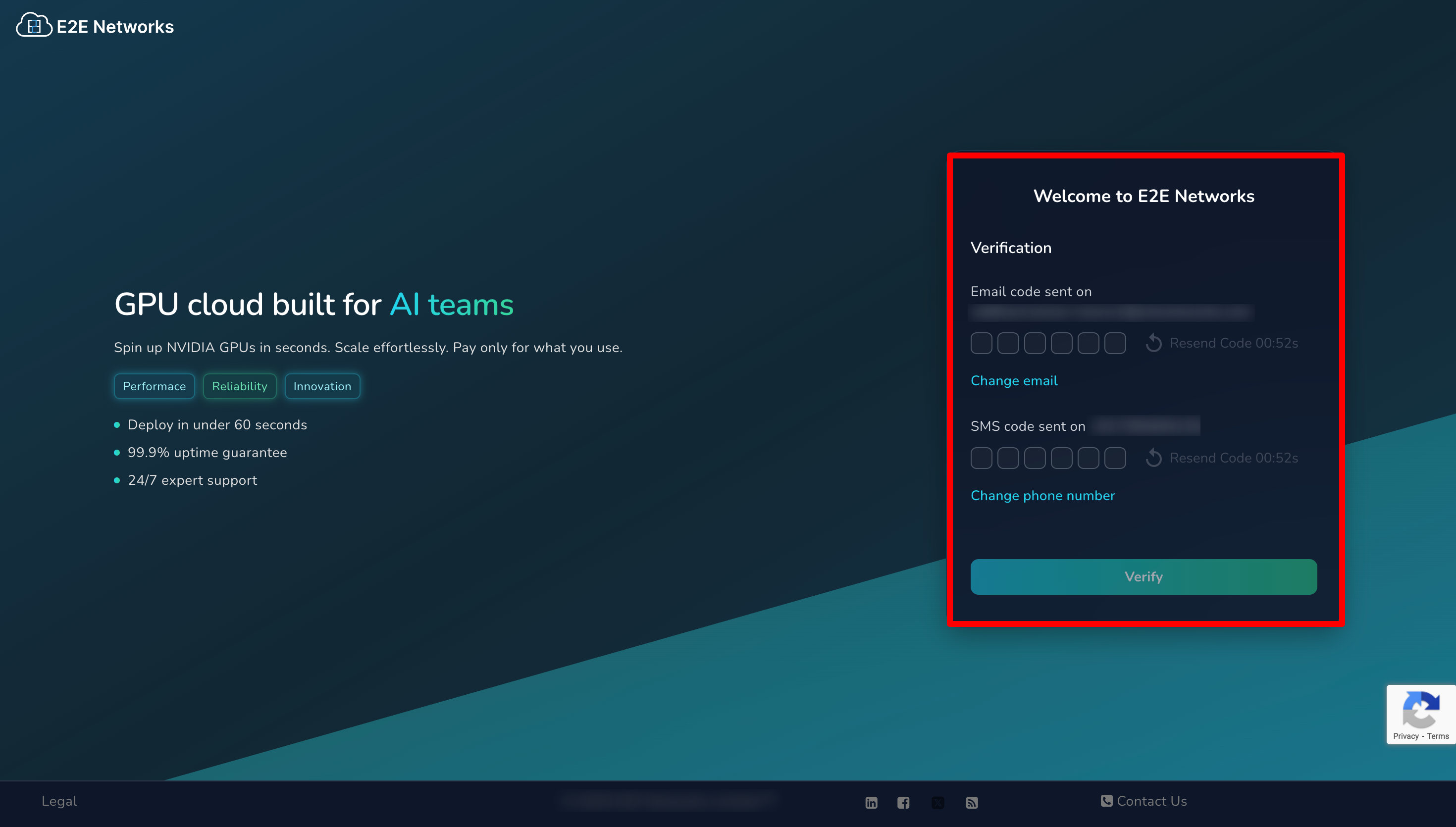Submit codes with the Verify button
The image size is (1456, 827).
coord(1144,576)
